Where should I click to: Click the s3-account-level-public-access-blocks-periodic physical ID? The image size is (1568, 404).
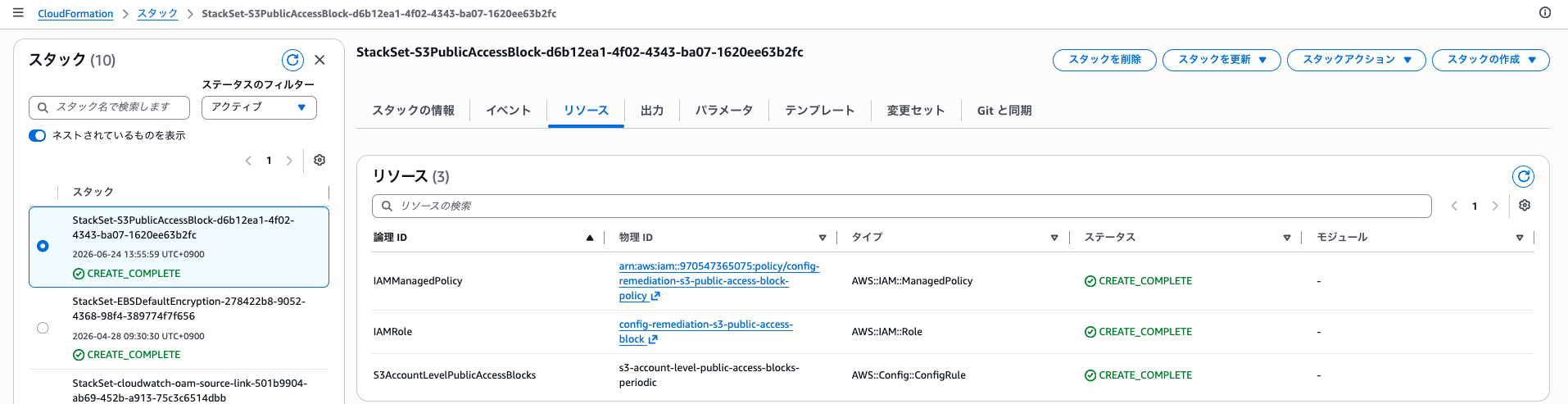click(x=709, y=375)
